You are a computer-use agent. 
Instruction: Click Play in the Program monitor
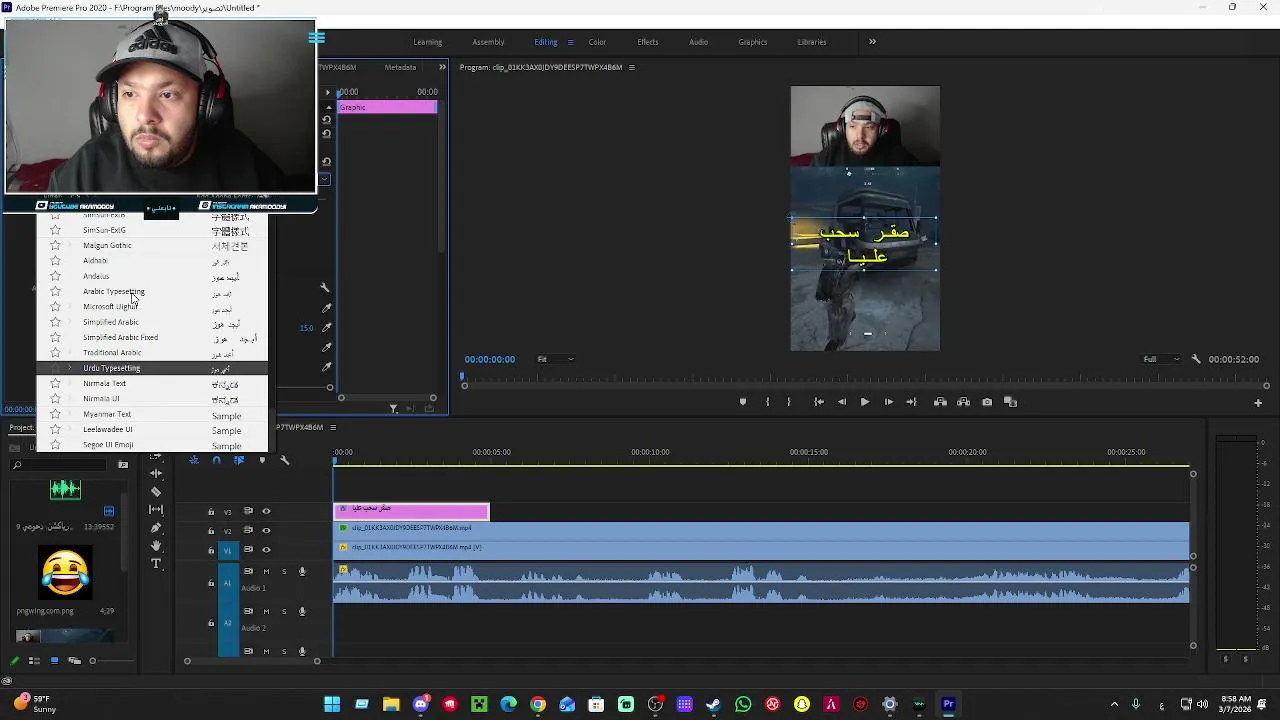[x=865, y=402]
